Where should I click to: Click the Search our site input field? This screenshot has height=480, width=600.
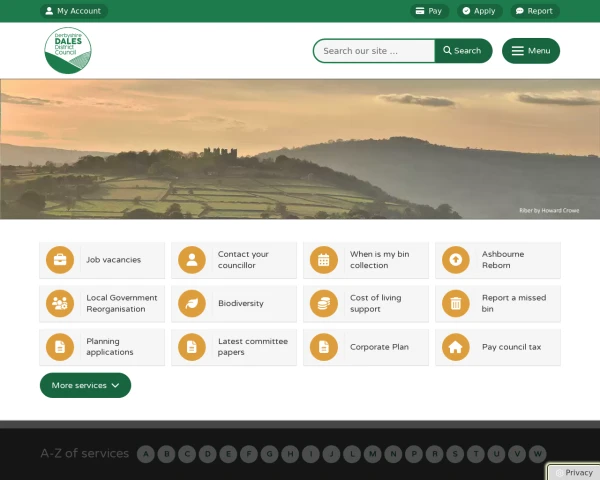pyautogui.click(x=374, y=51)
